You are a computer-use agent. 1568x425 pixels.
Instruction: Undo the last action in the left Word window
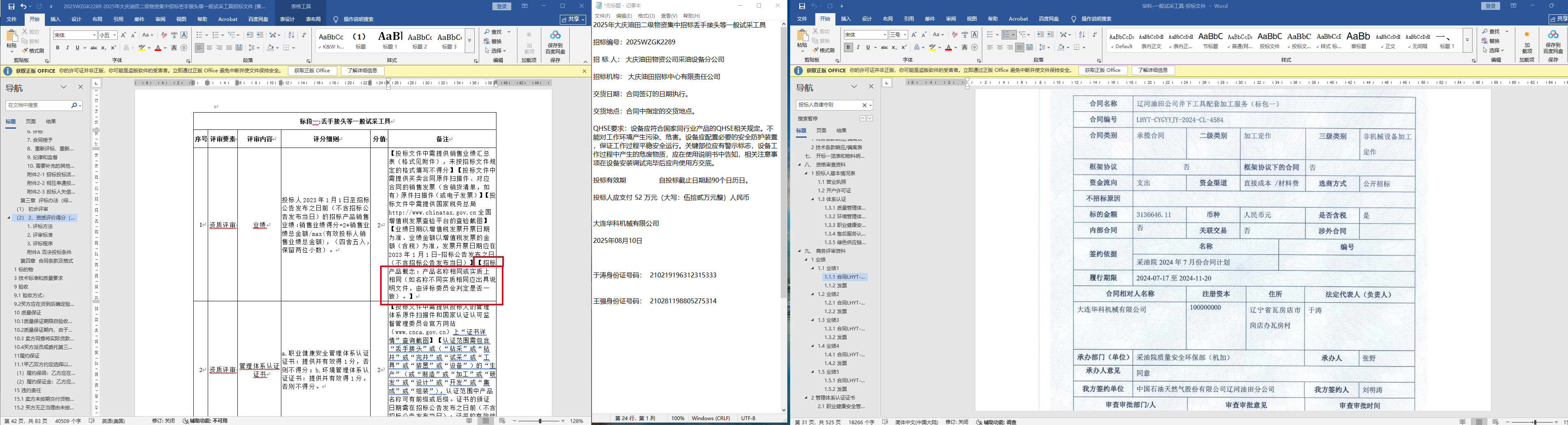click(23, 6)
